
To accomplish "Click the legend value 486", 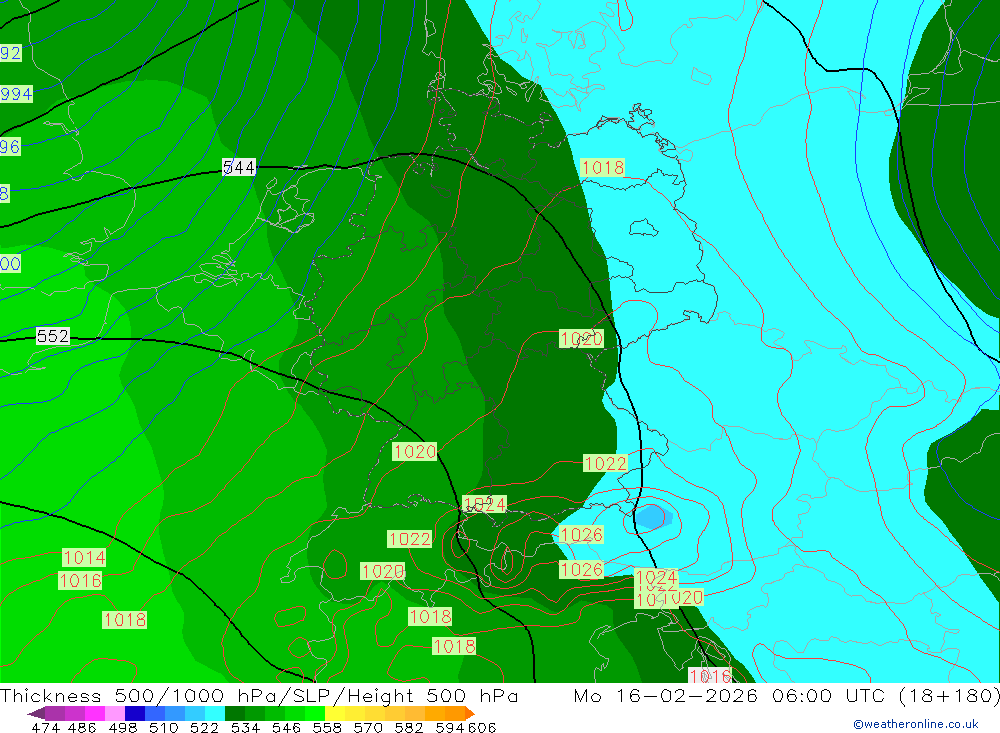I will pos(82,727).
